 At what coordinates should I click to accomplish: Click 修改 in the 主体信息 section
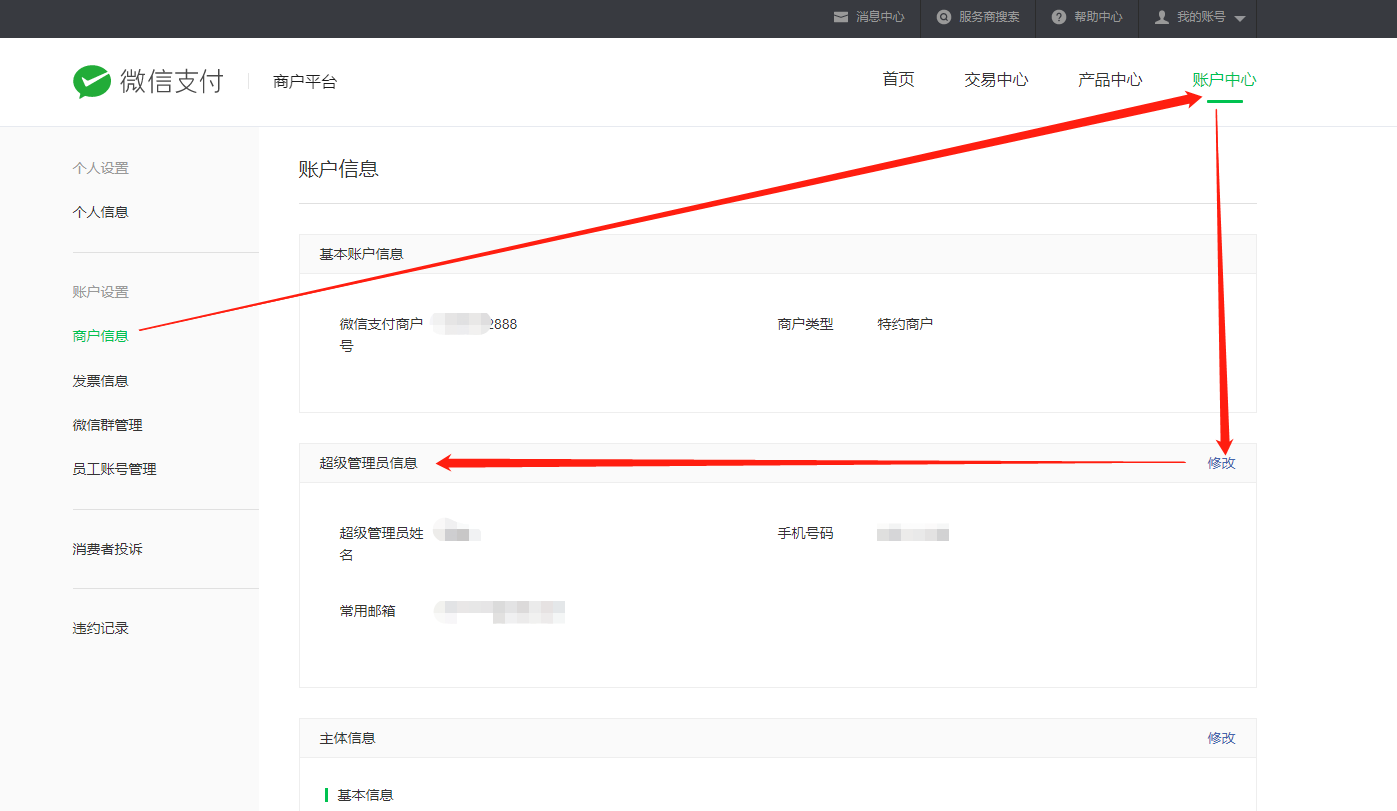click(x=1221, y=738)
